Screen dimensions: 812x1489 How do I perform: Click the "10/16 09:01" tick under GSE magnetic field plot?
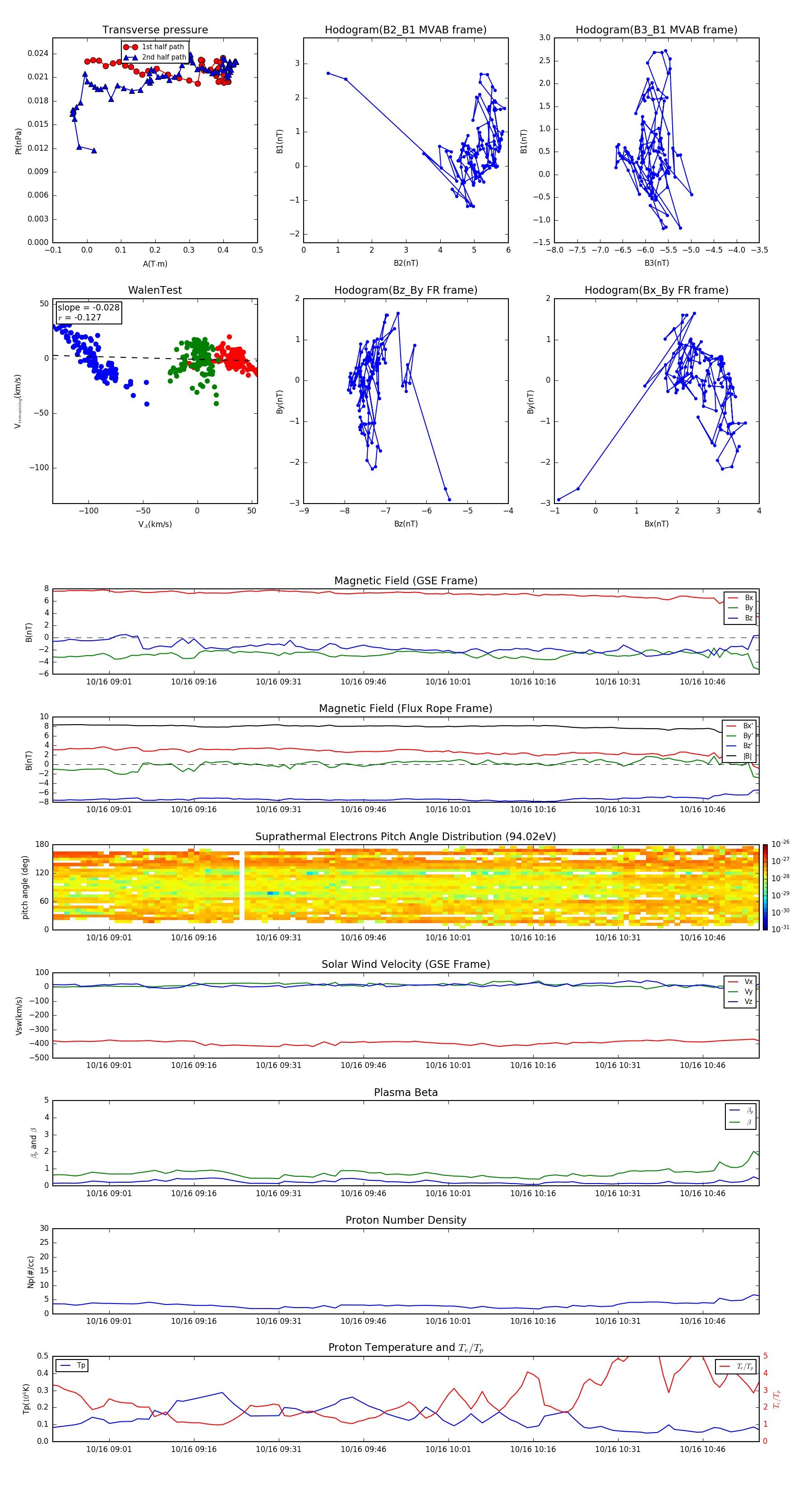tap(109, 681)
